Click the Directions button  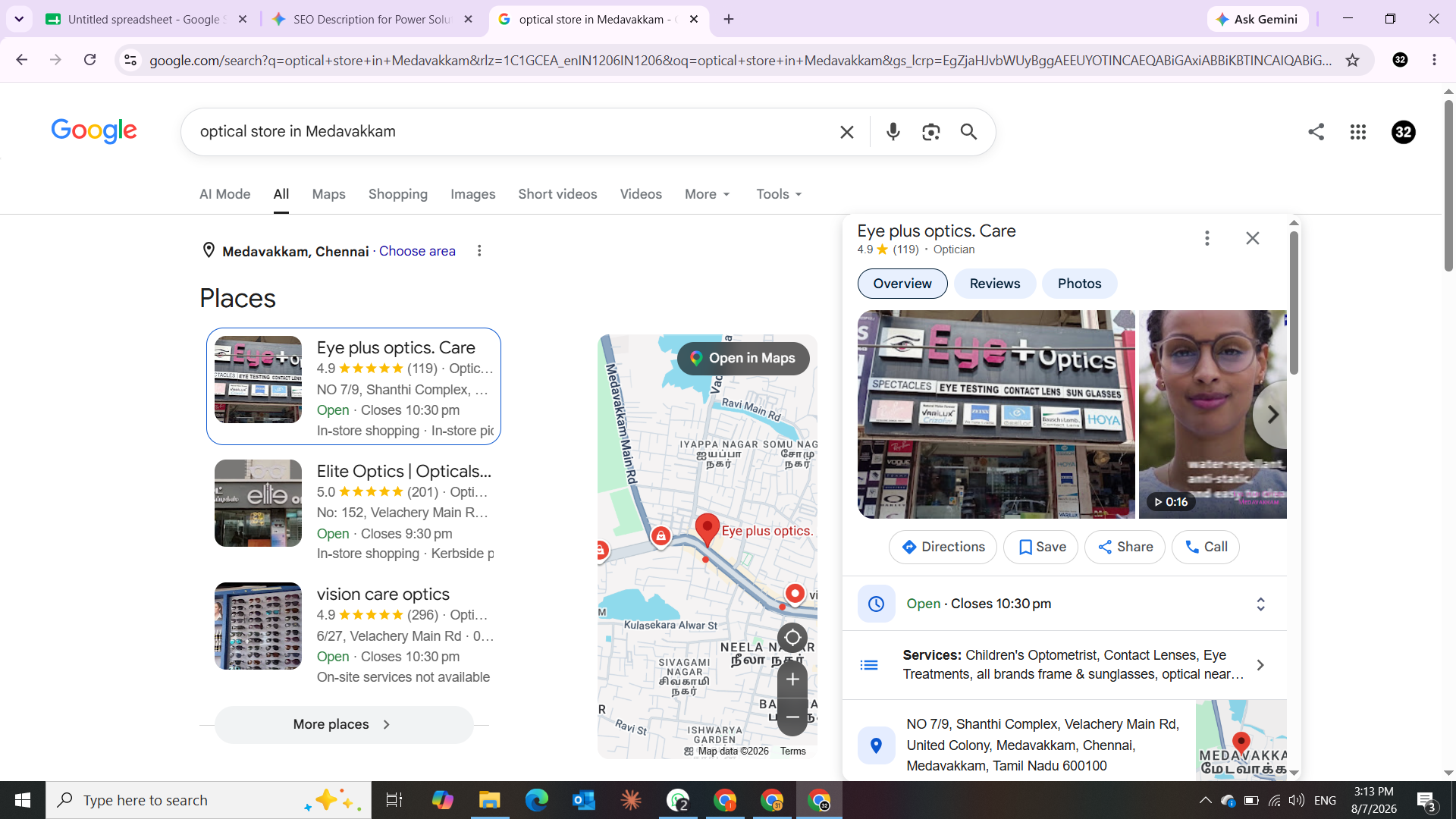point(943,547)
